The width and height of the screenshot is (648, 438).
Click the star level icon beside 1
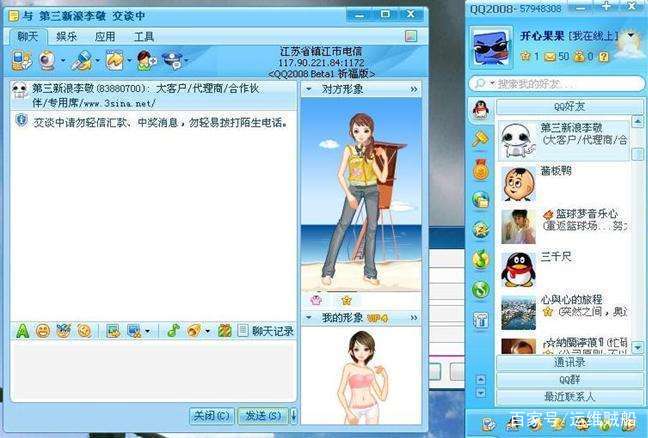[x=525, y=56]
